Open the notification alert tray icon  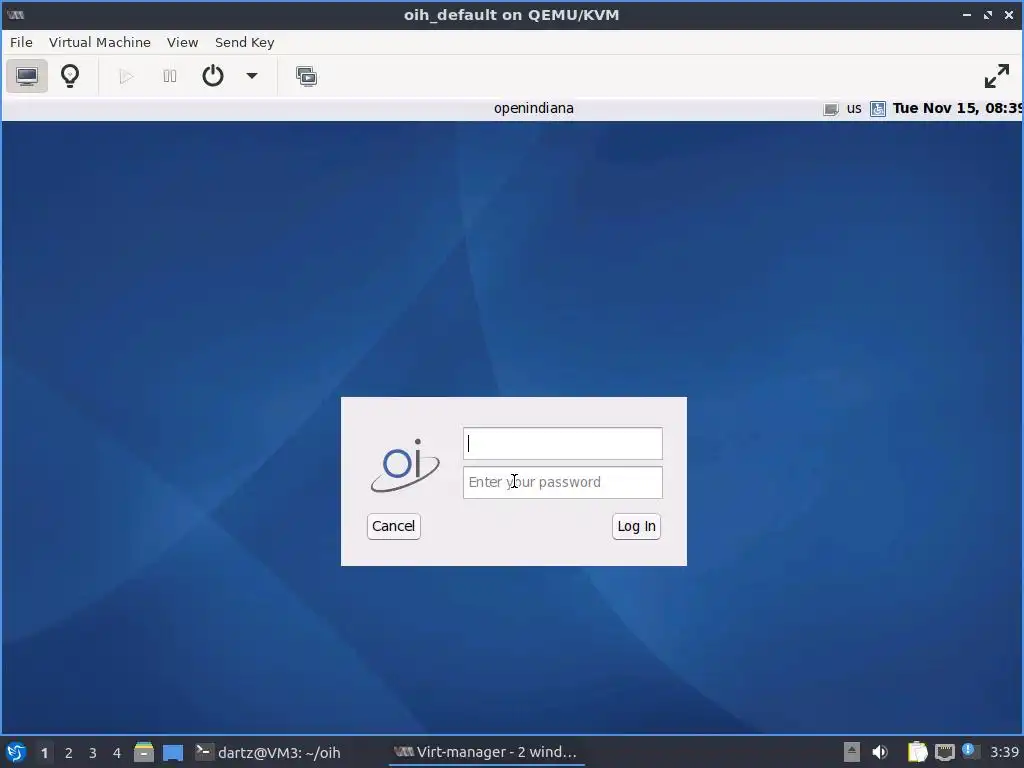(x=968, y=750)
